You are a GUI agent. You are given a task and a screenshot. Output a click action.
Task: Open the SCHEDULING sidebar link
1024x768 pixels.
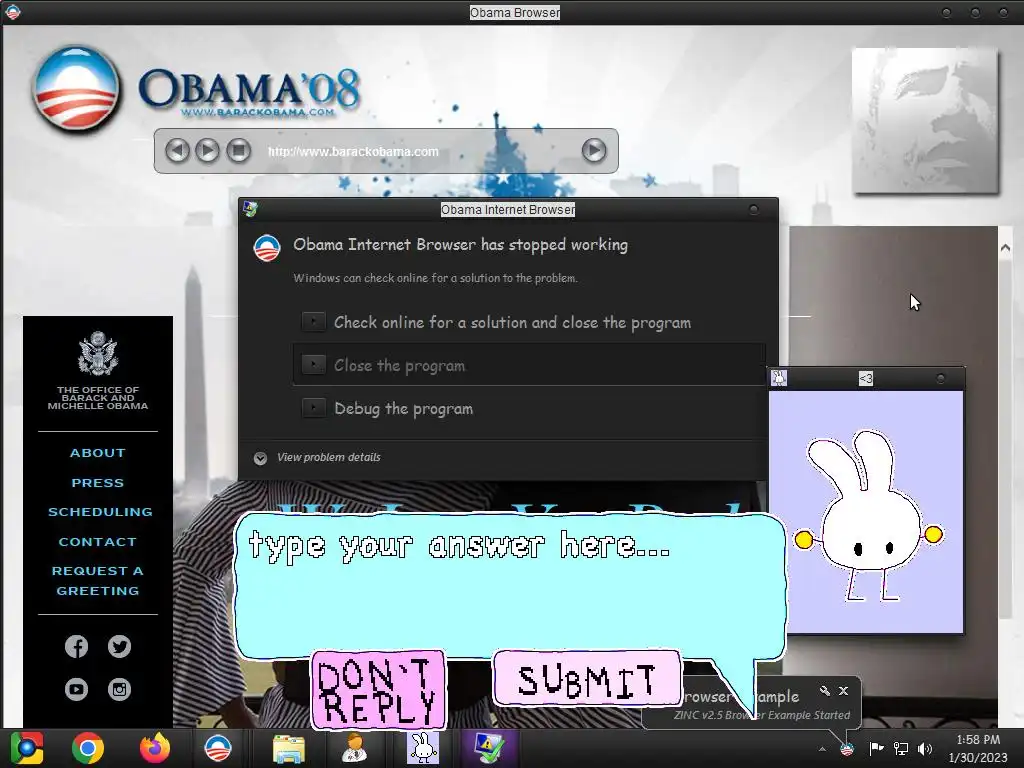pyautogui.click(x=100, y=512)
